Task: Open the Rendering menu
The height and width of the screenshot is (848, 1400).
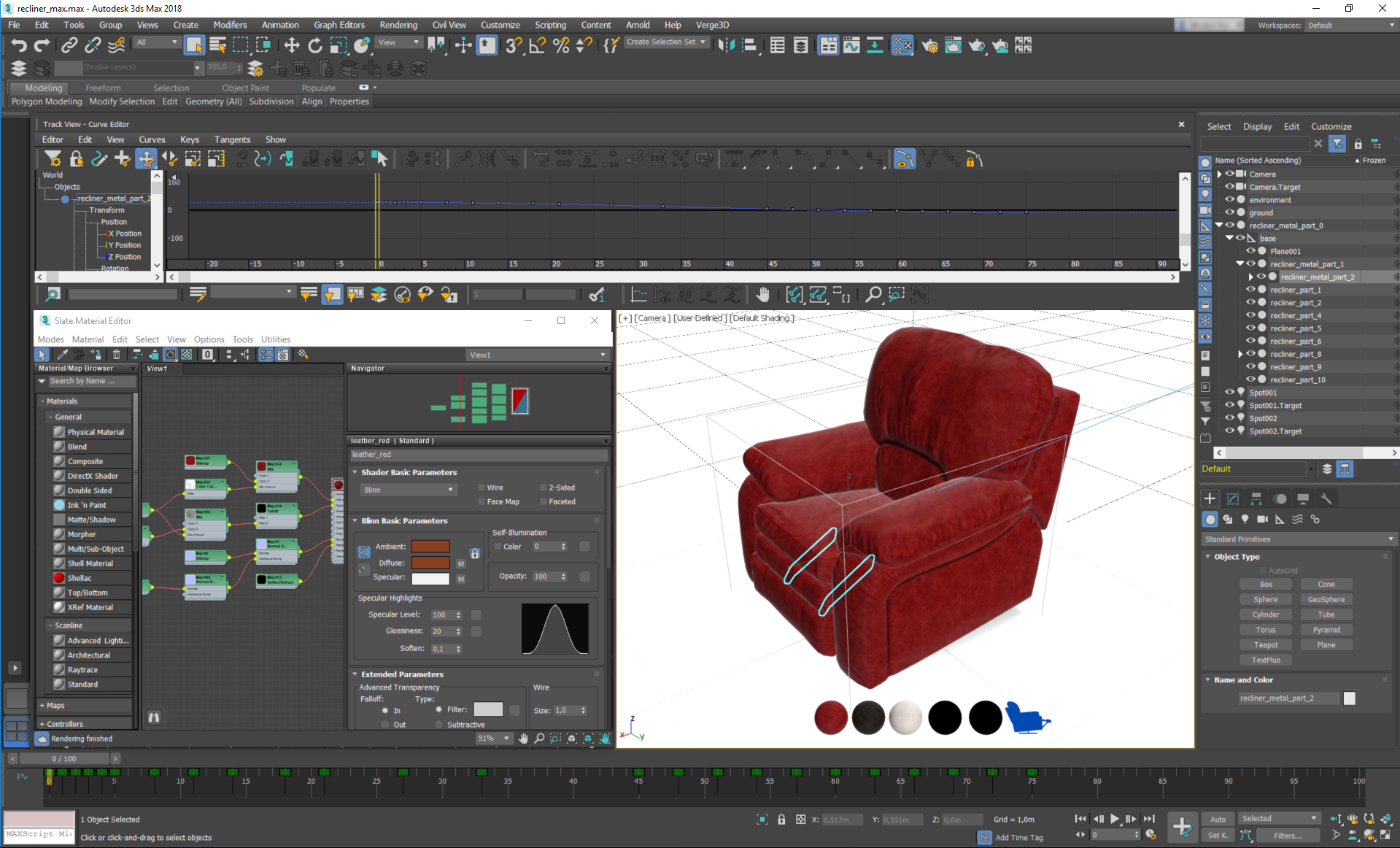Action: click(x=398, y=24)
